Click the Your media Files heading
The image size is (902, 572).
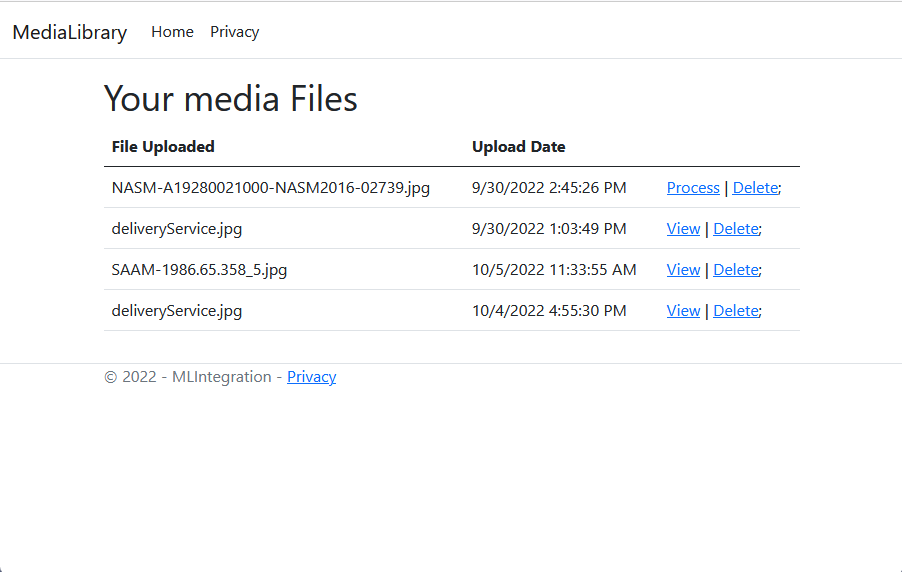[231, 98]
